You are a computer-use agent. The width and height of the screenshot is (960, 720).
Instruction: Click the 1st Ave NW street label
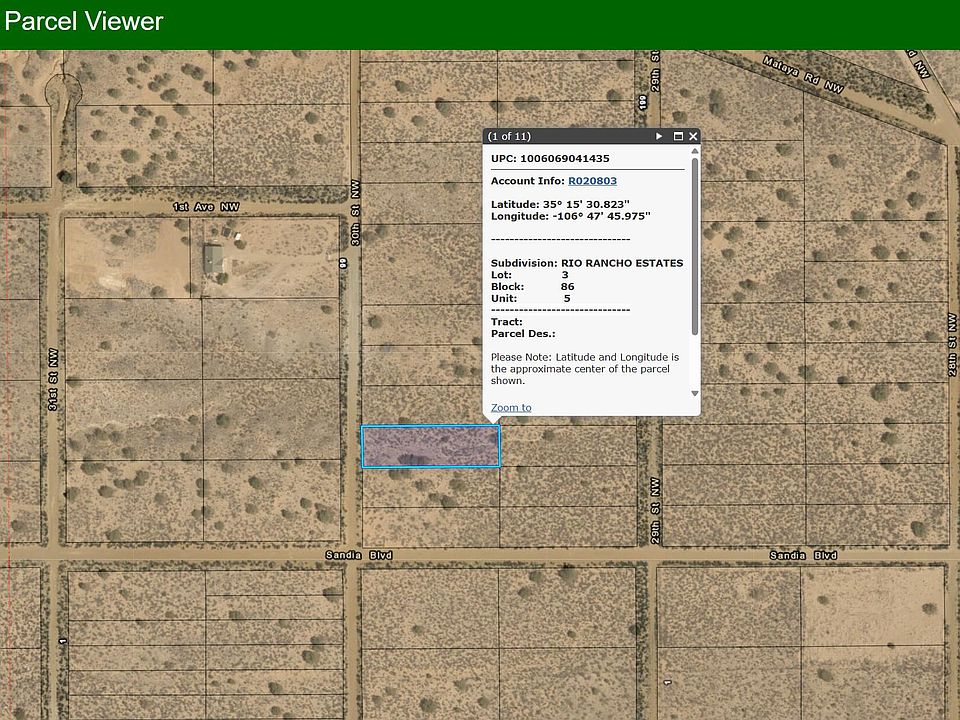(x=206, y=207)
